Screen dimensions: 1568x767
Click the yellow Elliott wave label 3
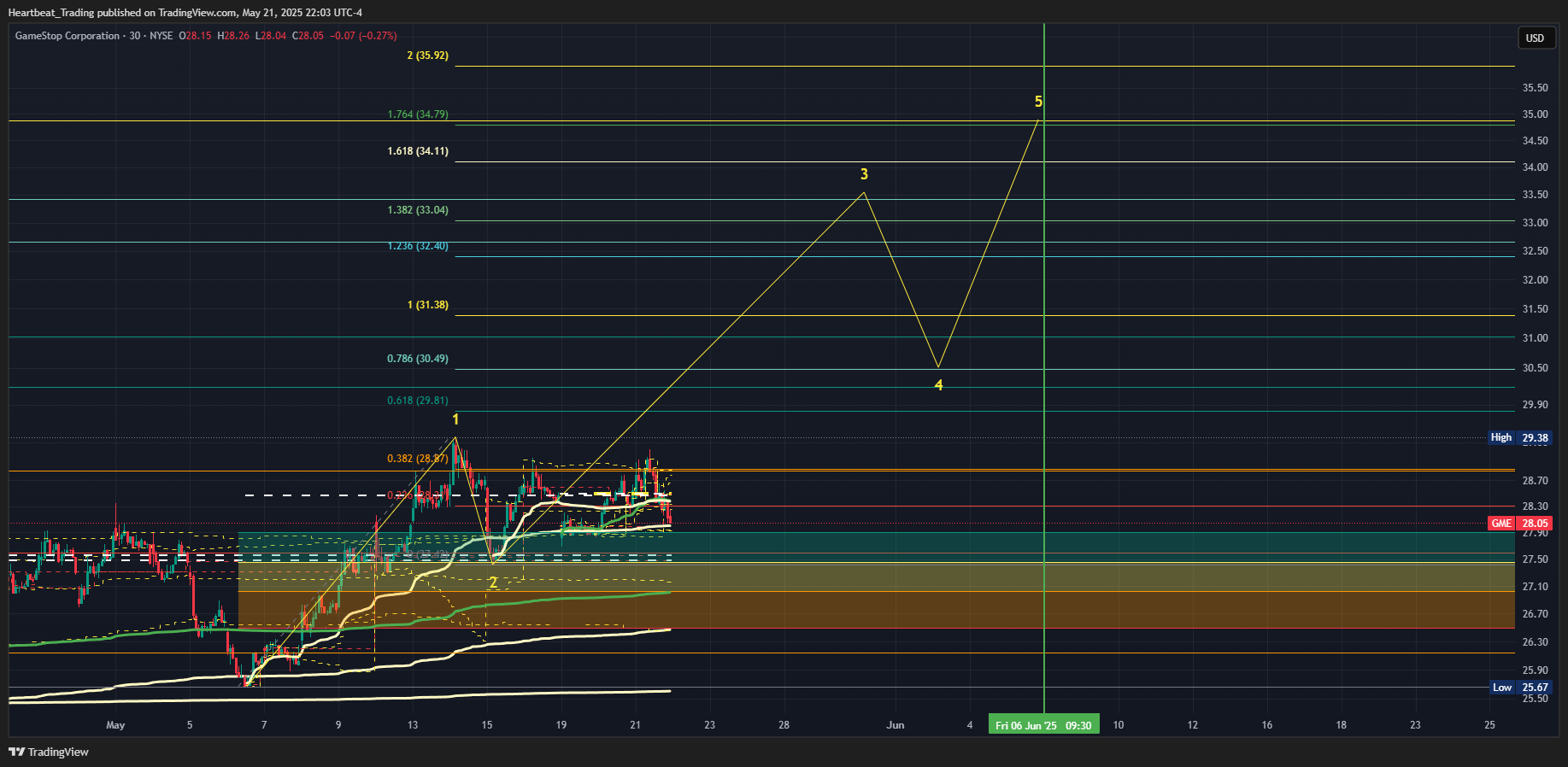click(864, 174)
